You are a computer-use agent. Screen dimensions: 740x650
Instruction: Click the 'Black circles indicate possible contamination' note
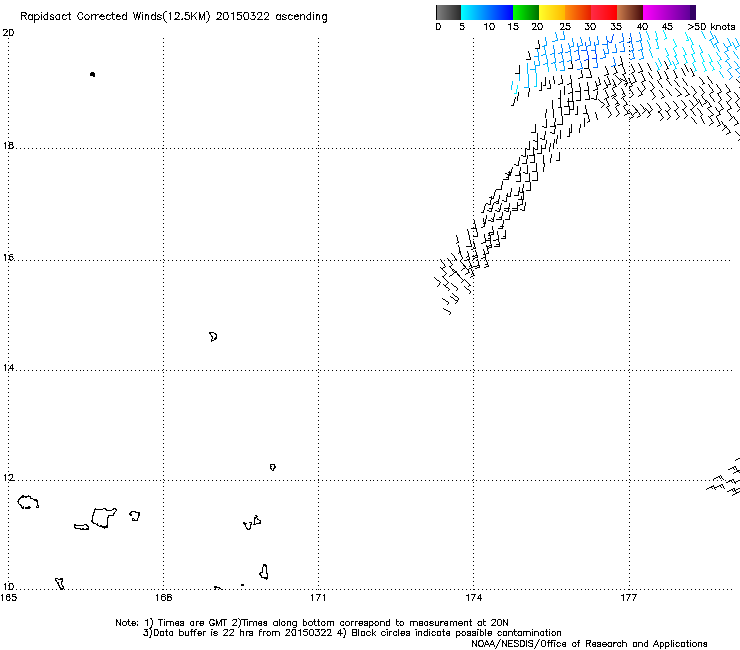tap(456, 633)
